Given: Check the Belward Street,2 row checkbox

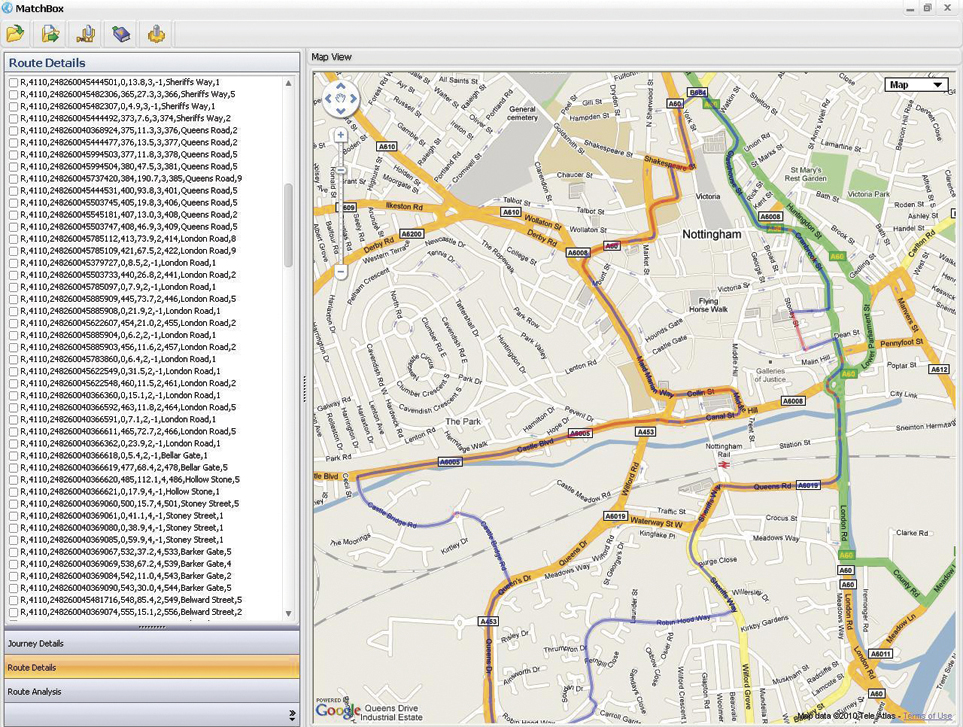Looking at the screenshot, I should coord(13,611).
